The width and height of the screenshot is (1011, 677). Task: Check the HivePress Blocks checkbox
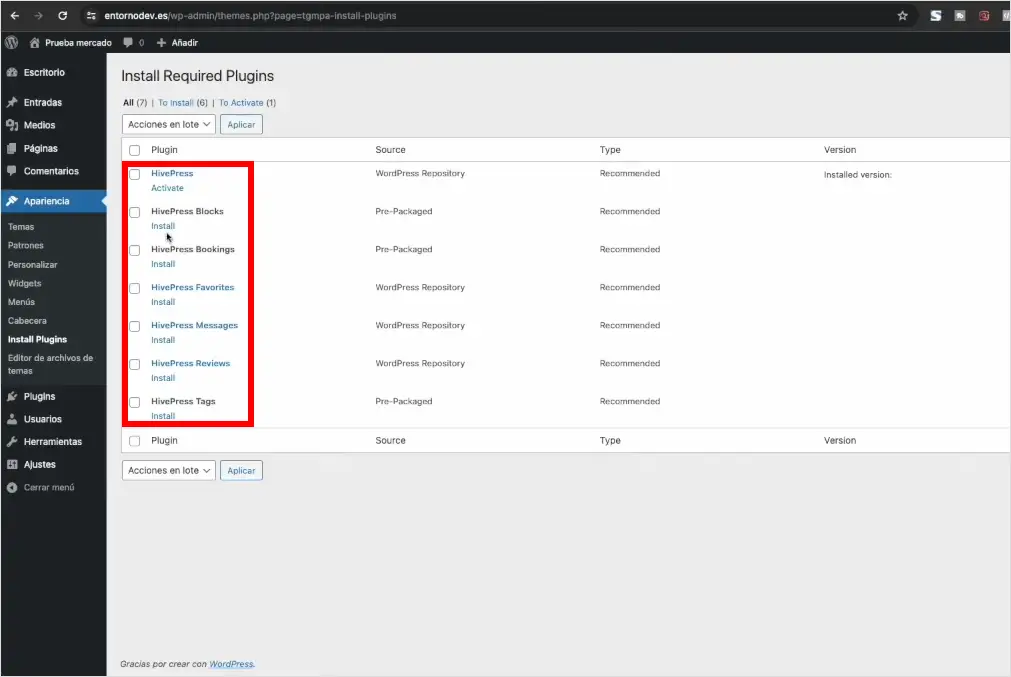click(x=134, y=212)
